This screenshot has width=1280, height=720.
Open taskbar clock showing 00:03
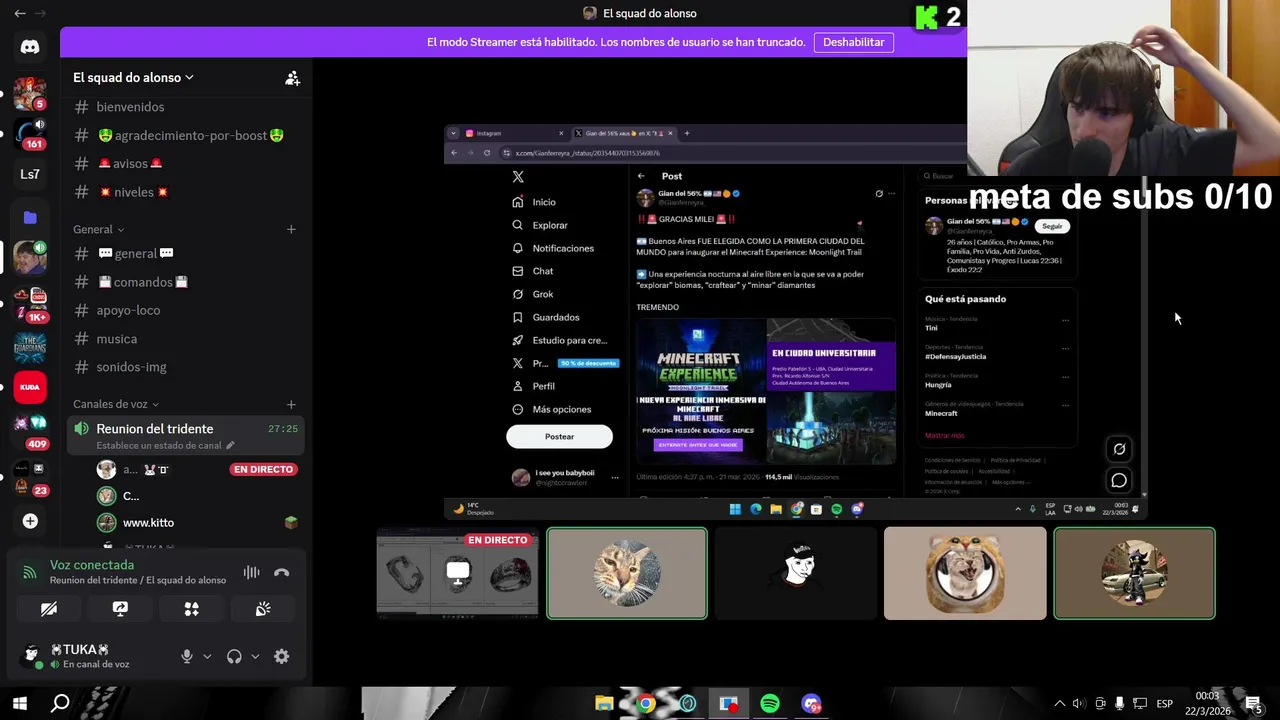[1207, 703]
